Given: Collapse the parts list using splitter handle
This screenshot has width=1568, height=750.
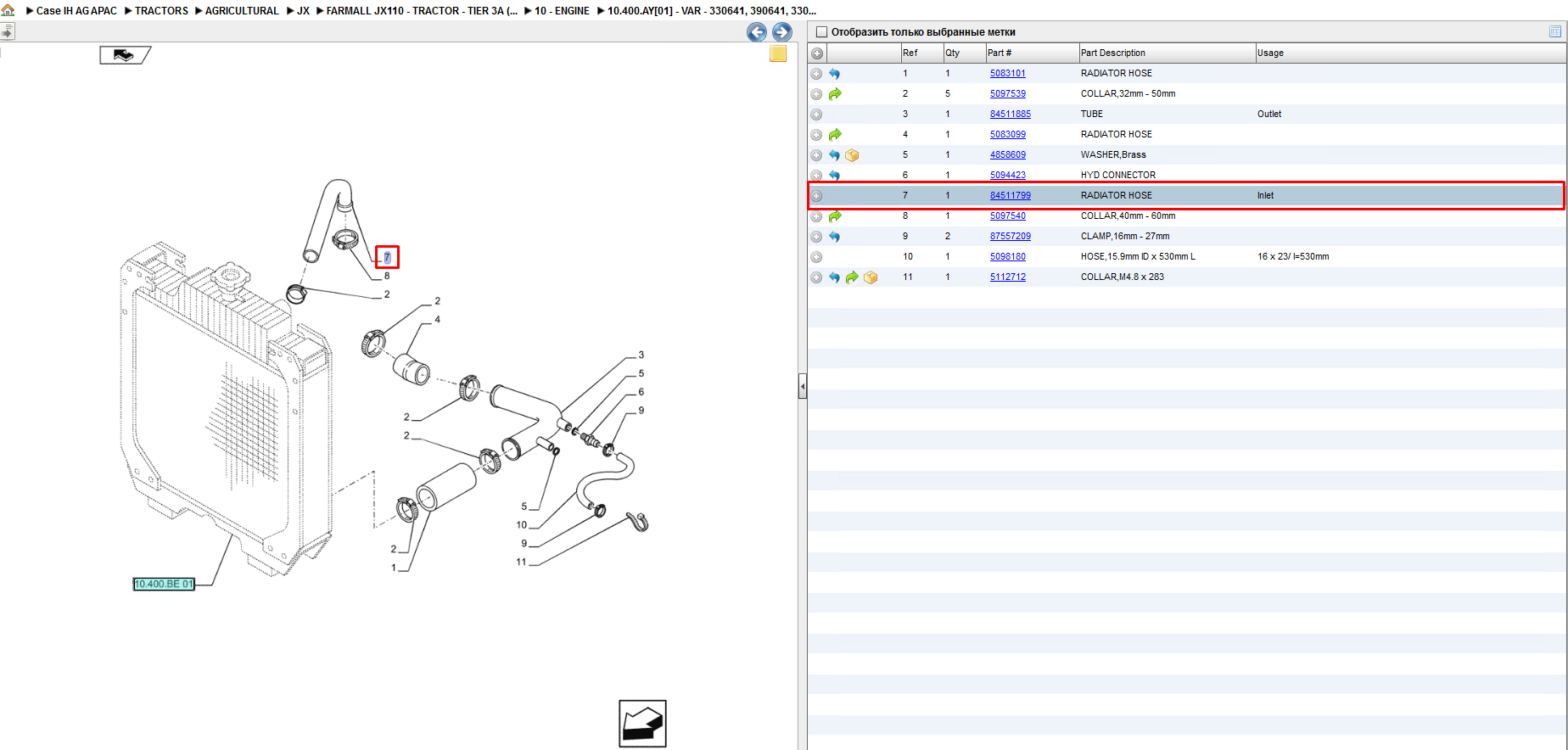Looking at the screenshot, I should click(802, 386).
